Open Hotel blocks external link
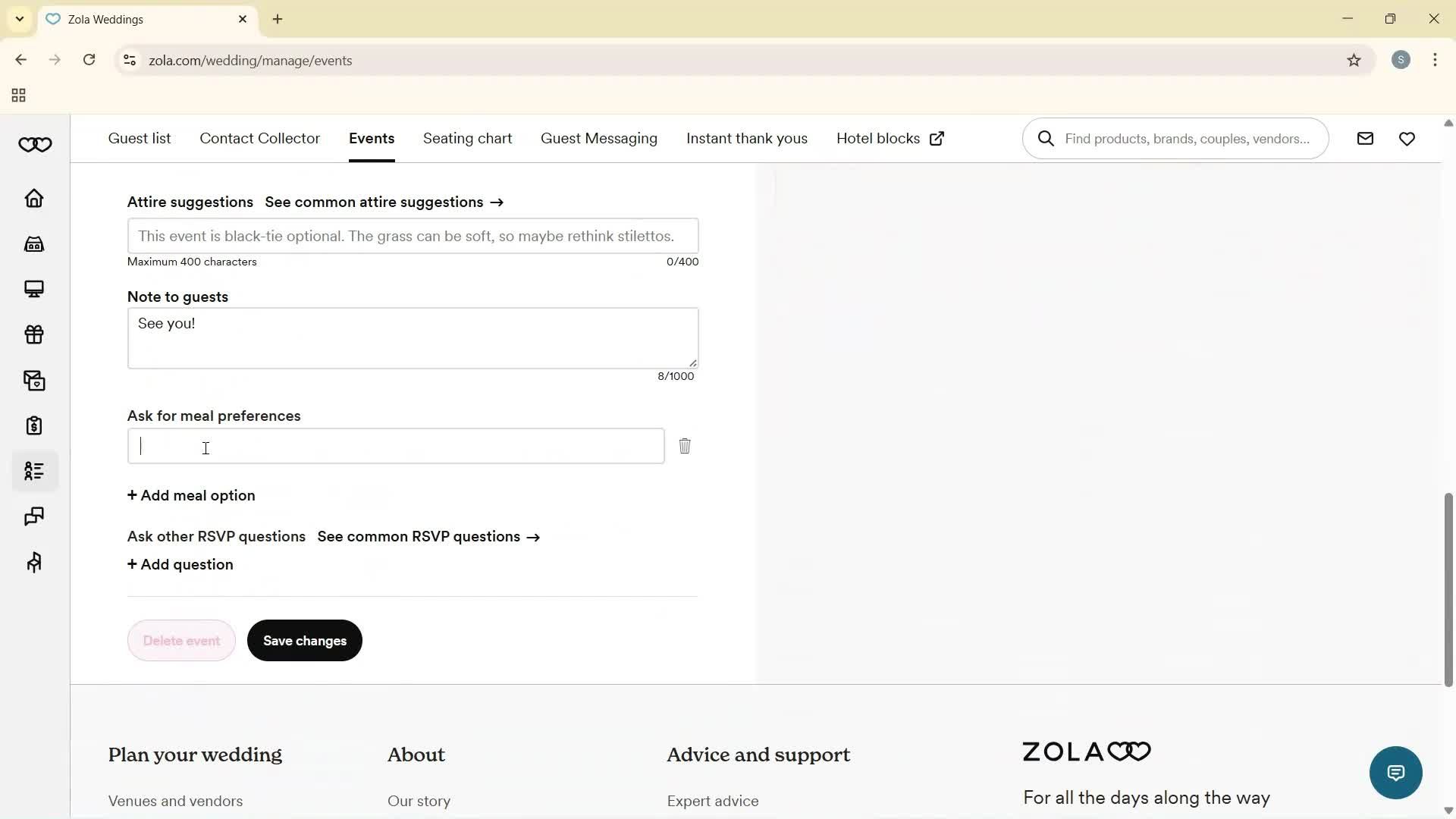This screenshot has height=819, width=1456. (889, 138)
